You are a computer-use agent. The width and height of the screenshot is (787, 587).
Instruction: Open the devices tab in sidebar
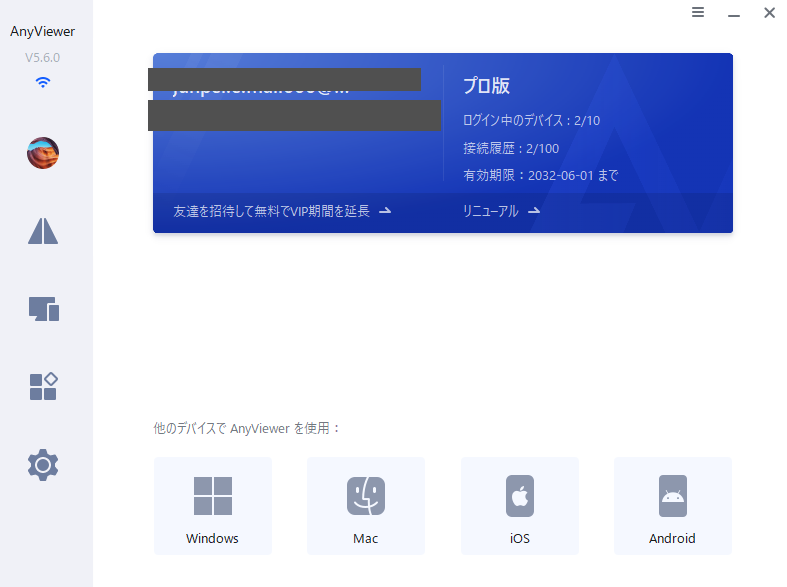pos(44,309)
